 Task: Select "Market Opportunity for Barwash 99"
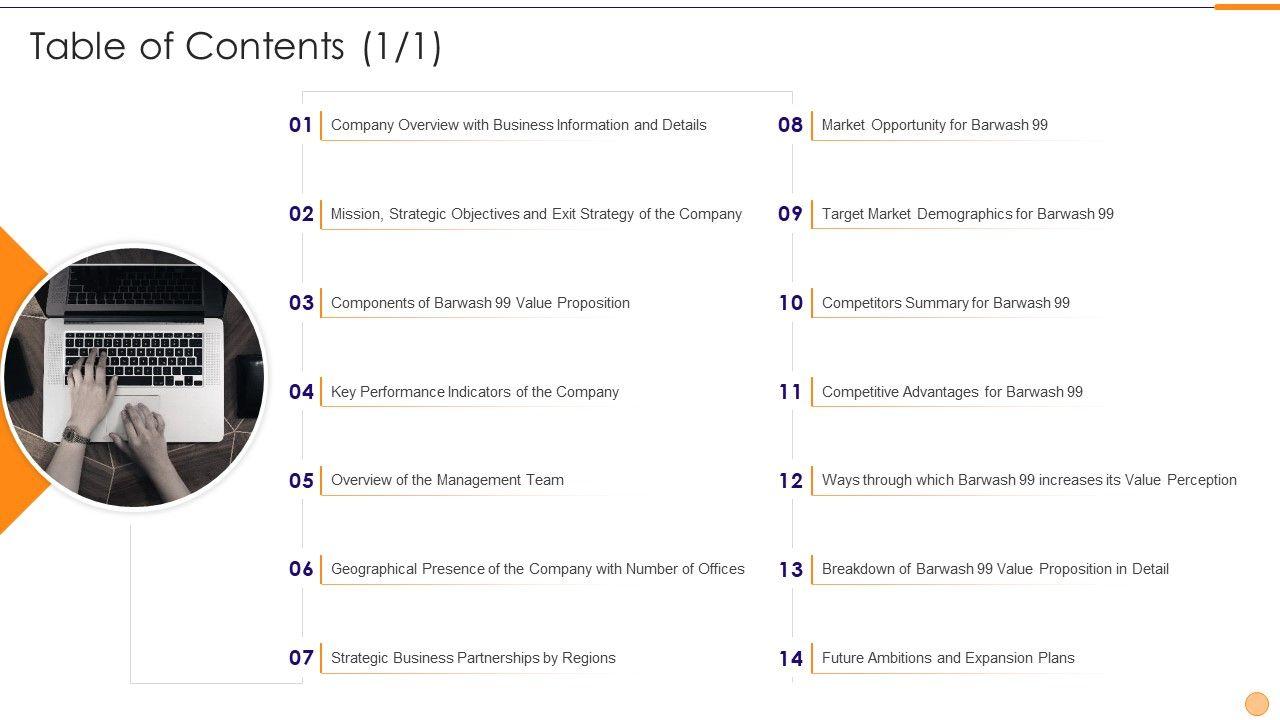(934, 125)
